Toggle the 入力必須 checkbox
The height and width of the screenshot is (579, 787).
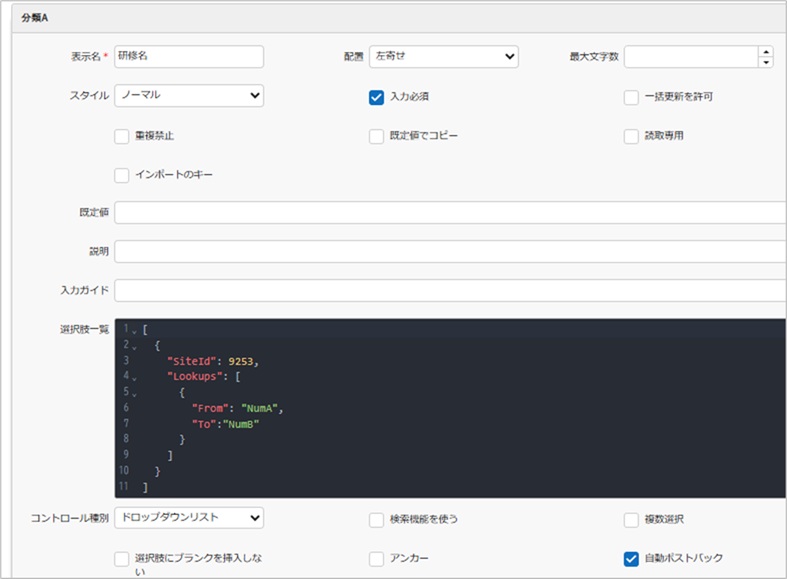(x=376, y=97)
